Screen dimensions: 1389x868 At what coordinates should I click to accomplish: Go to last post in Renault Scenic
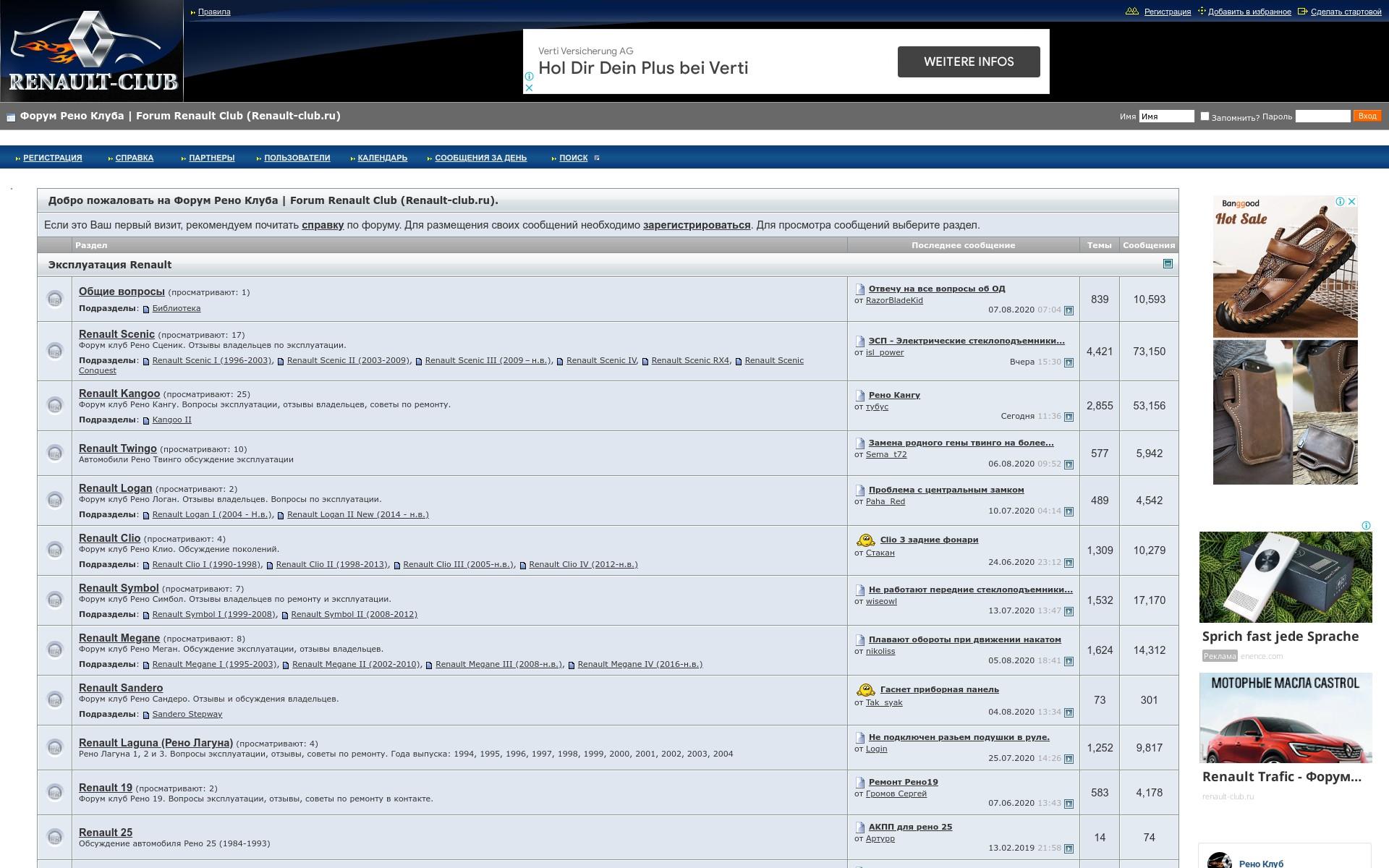[x=1069, y=362]
